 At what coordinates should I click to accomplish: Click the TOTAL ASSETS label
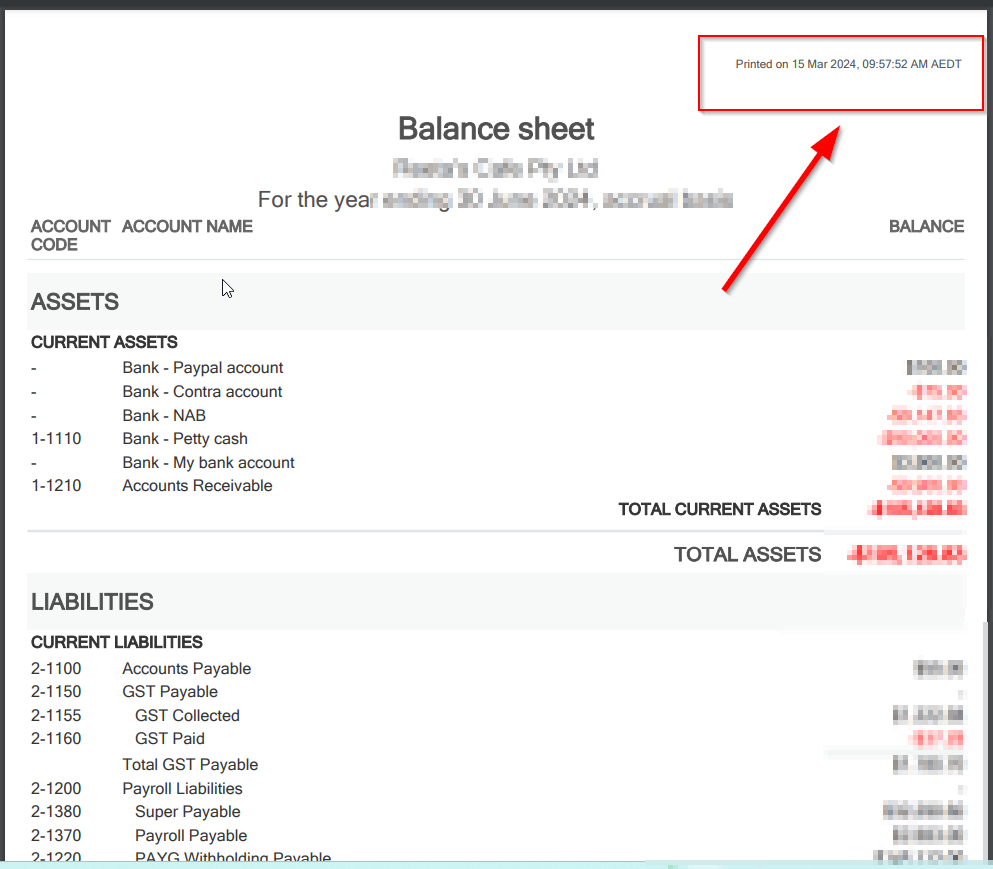click(x=747, y=554)
